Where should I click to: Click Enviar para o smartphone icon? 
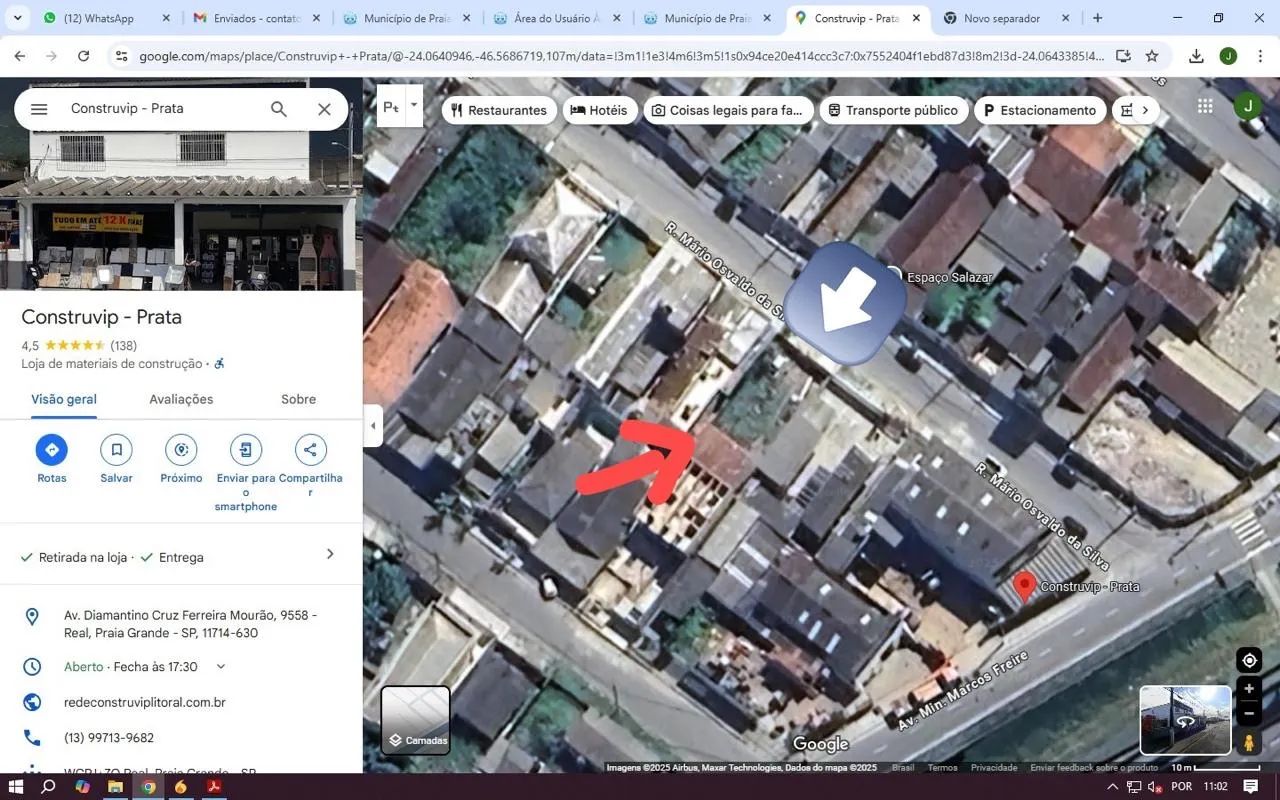246,450
